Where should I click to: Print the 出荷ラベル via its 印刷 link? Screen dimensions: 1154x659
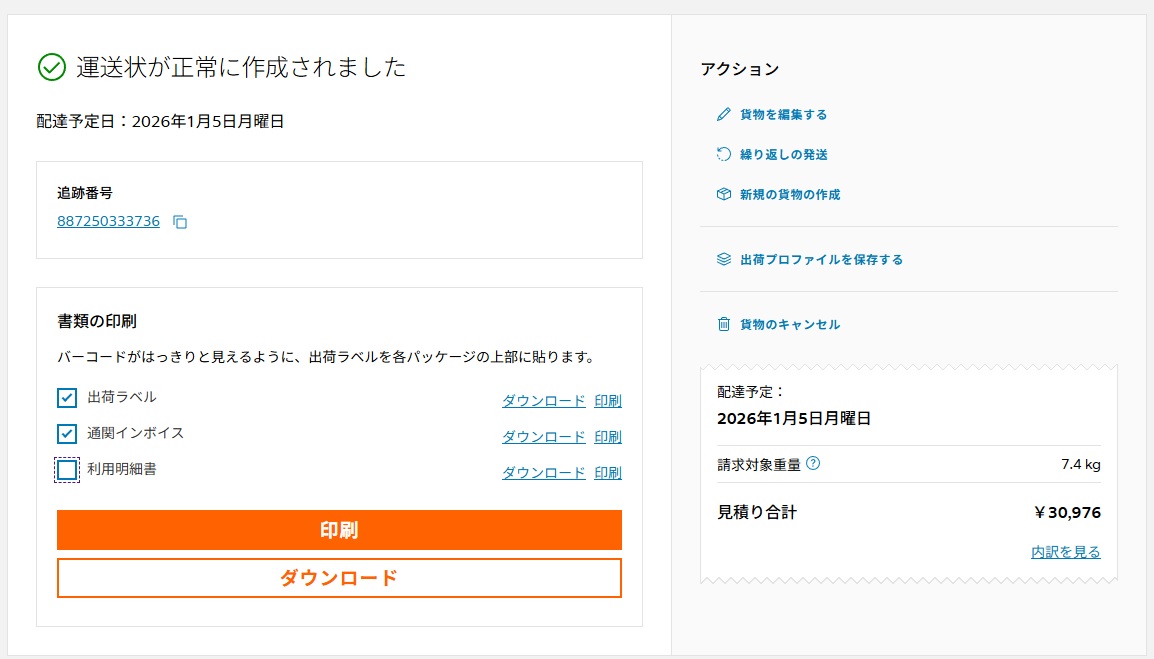pyautogui.click(x=608, y=401)
